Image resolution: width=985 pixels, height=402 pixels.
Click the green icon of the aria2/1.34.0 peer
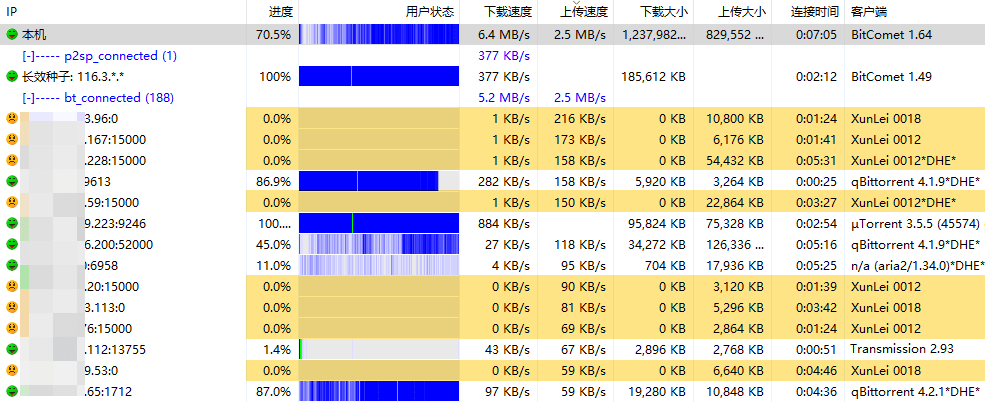pyautogui.click(x=12, y=265)
